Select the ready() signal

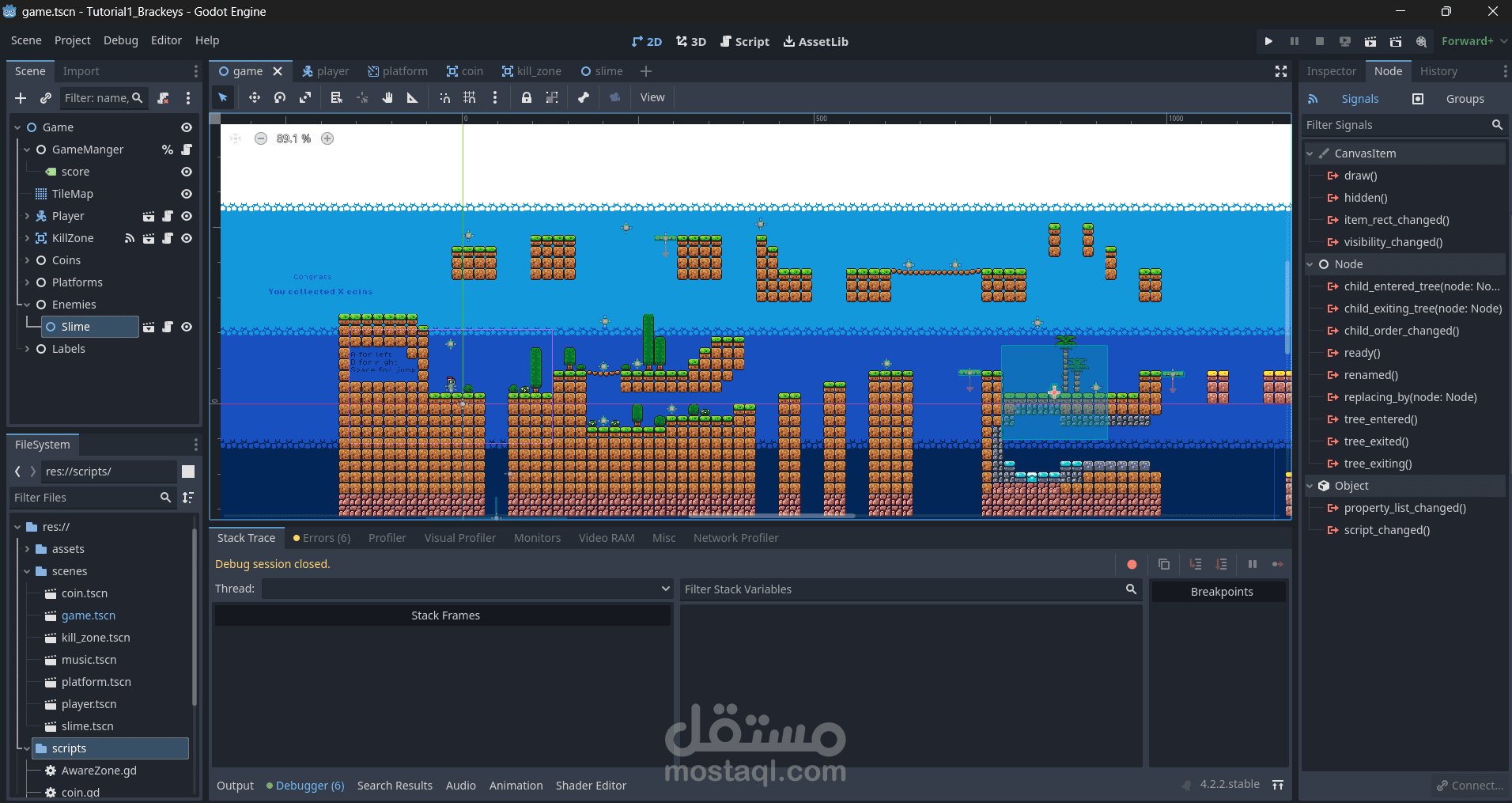point(1362,353)
